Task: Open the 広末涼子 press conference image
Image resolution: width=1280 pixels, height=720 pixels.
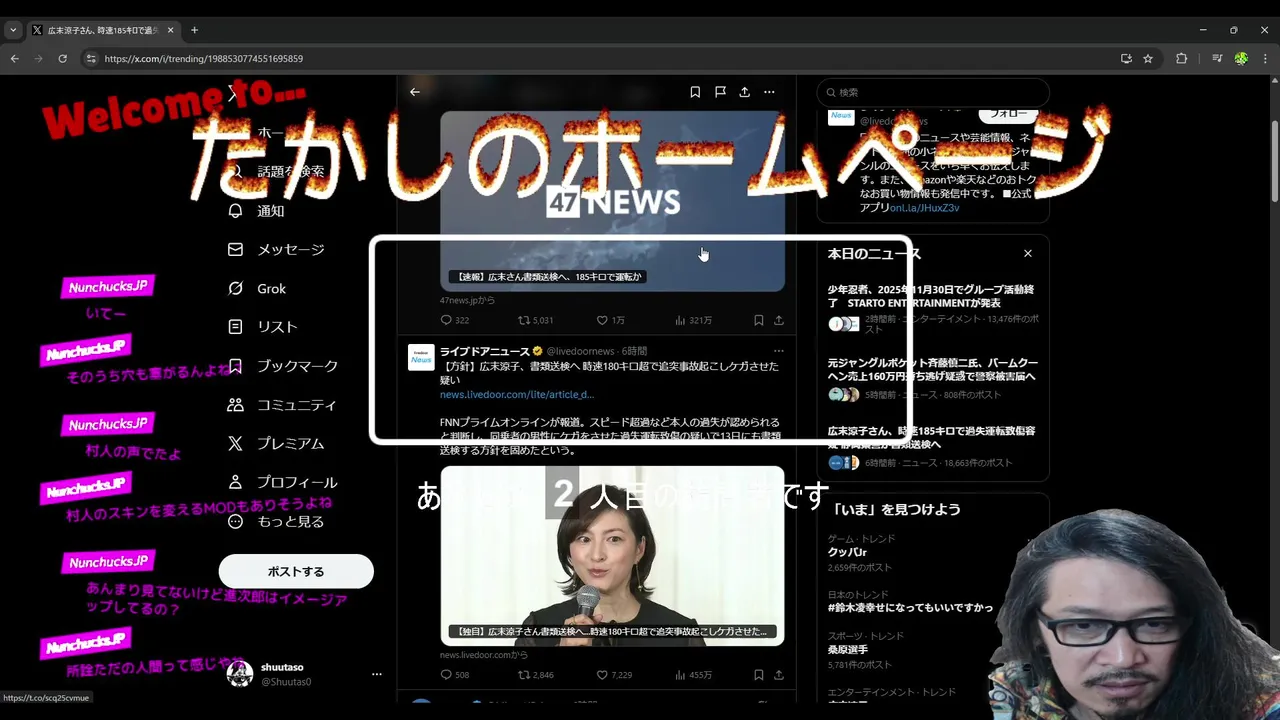Action: (612, 555)
